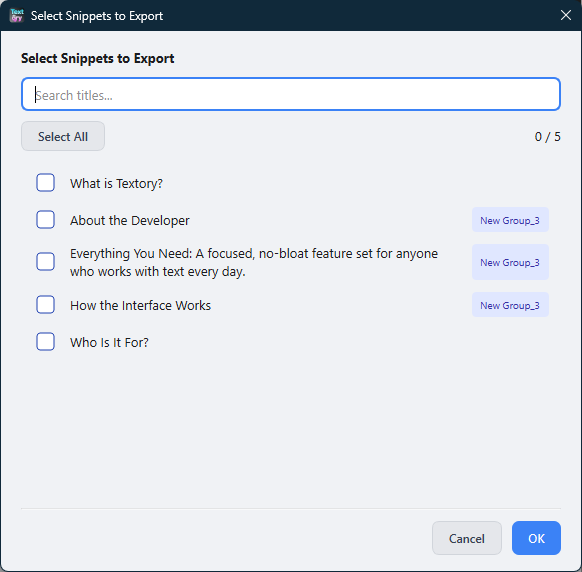The width and height of the screenshot is (582, 572).
Task: Check the 'What is Textory?' checkbox
Action: tap(45, 183)
